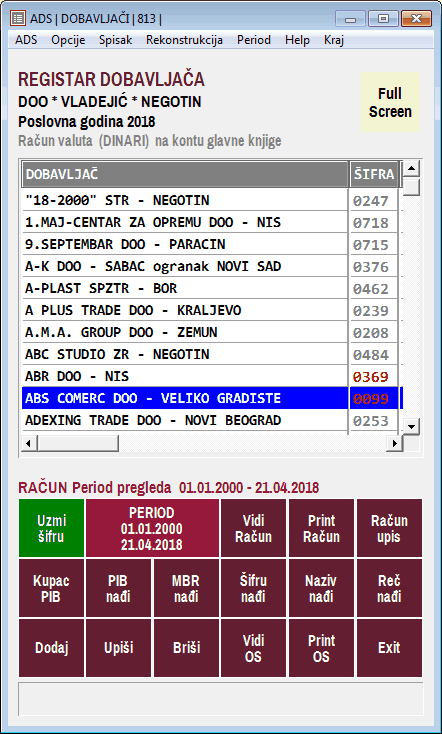Viewport: 442px width, 734px height.
Task: Open the Help menu
Action: tap(297, 40)
